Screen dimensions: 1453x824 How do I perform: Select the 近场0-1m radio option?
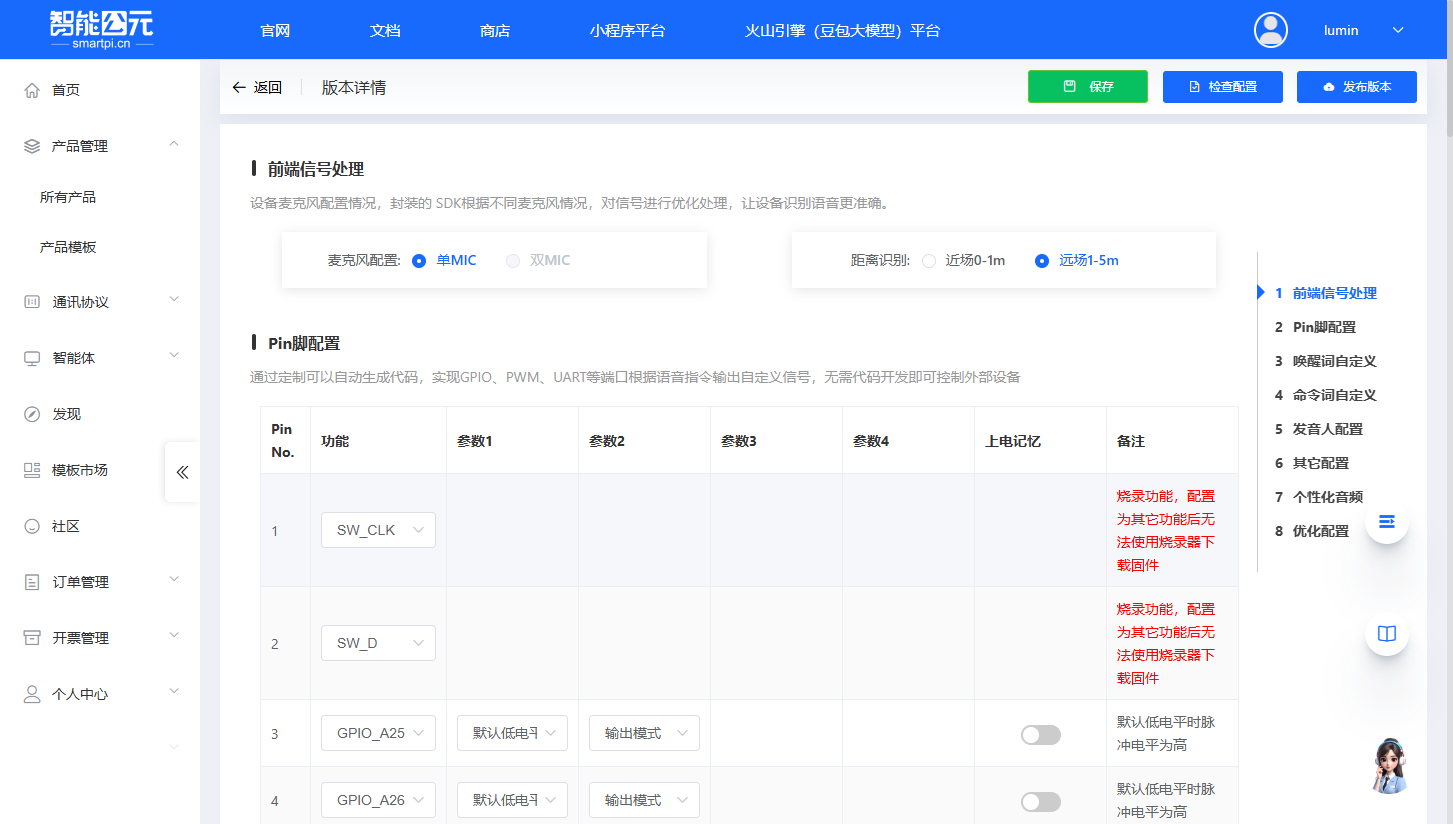pos(928,261)
